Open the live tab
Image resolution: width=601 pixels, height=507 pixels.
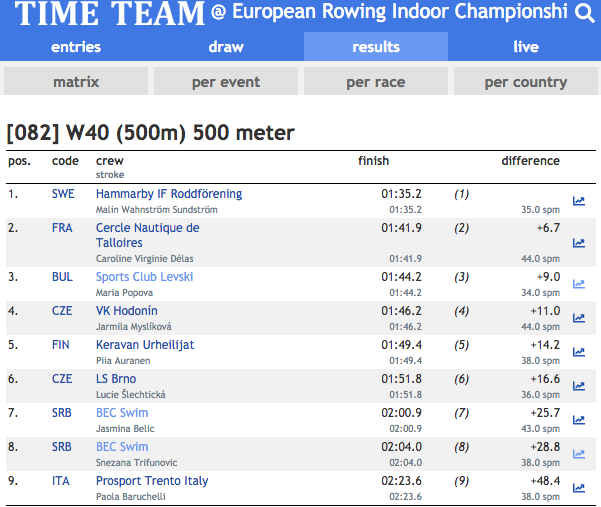[526, 47]
